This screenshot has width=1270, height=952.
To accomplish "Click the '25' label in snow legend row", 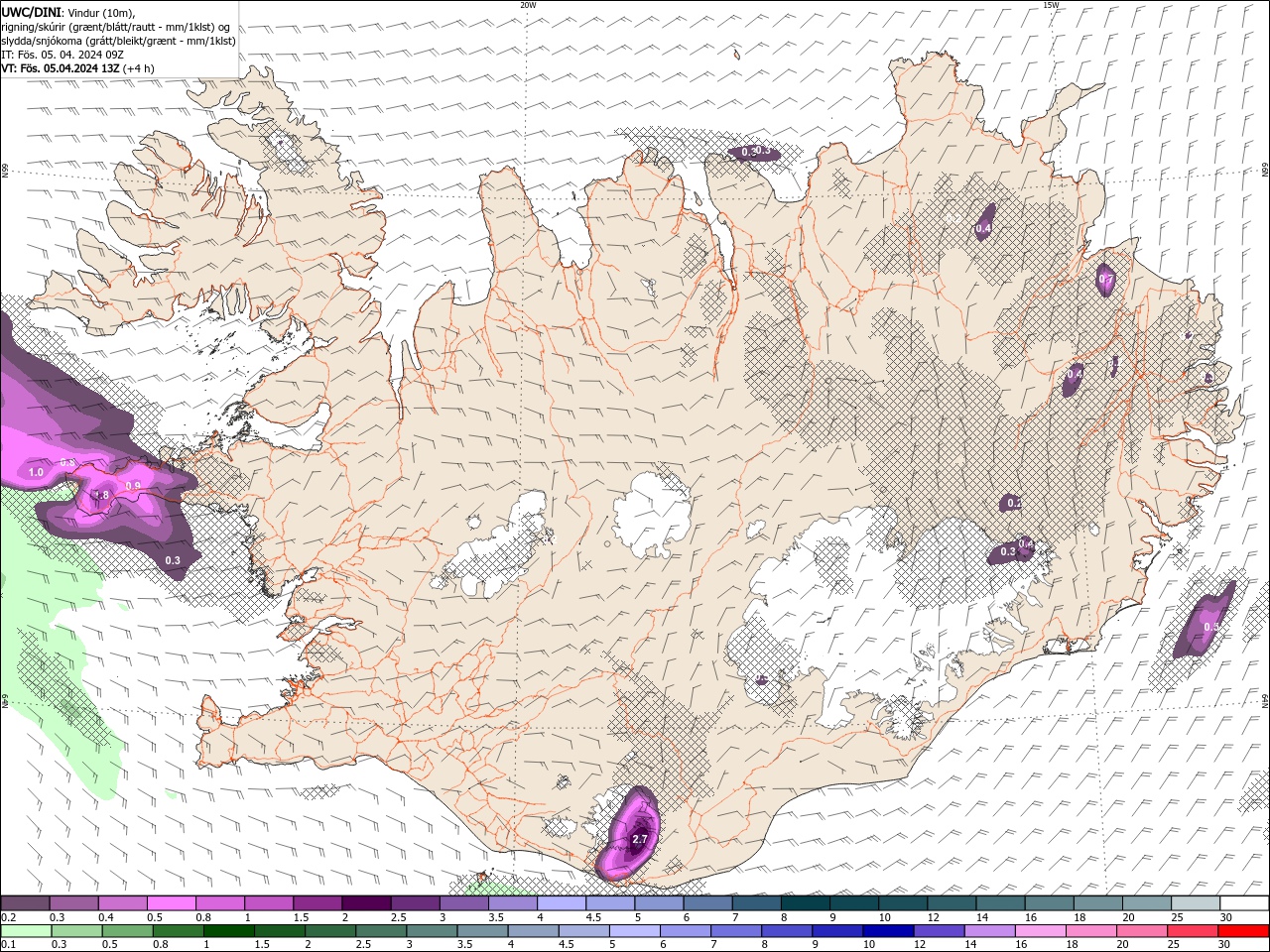I will click(1178, 917).
